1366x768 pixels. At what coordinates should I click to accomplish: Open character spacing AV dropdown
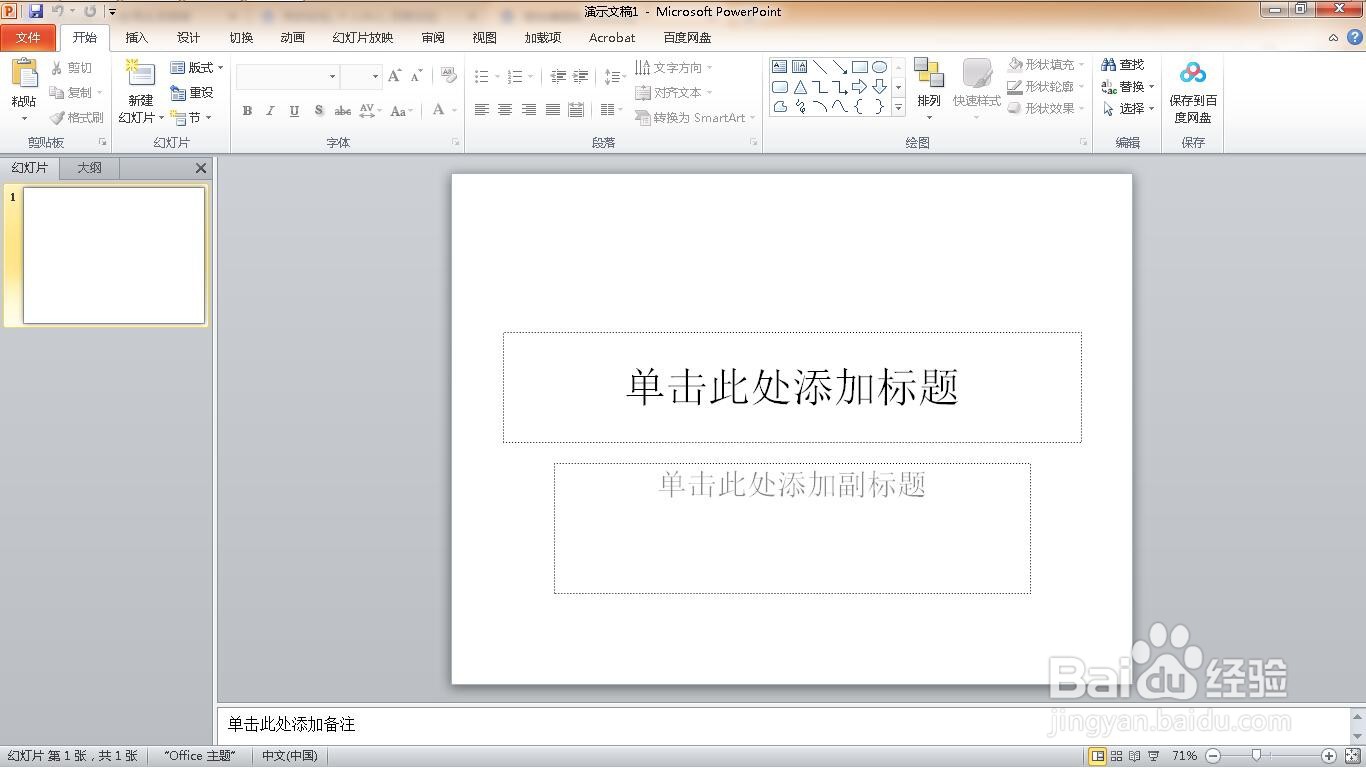(x=370, y=111)
